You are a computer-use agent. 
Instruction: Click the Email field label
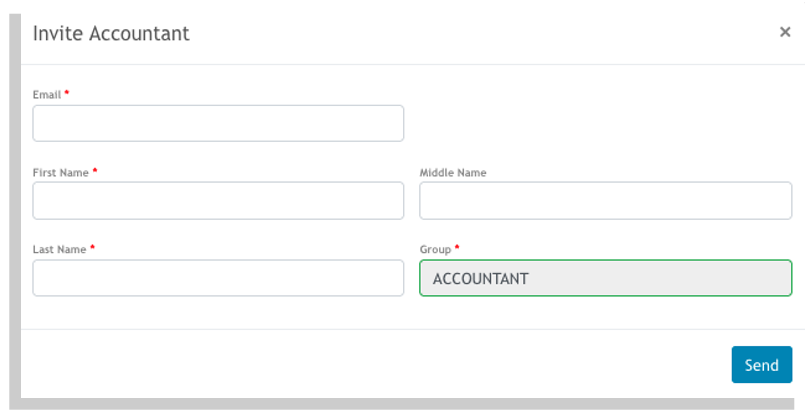tap(47, 95)
